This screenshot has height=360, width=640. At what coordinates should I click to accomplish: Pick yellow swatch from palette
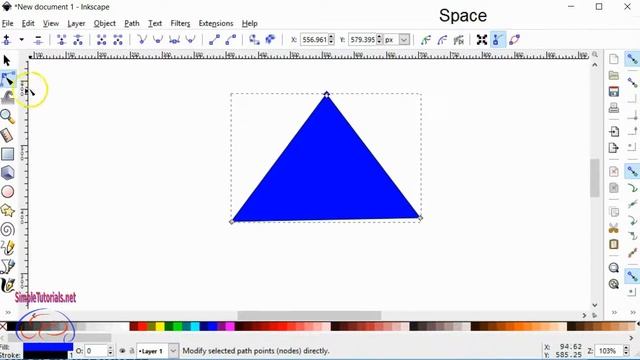pos(160,326)
